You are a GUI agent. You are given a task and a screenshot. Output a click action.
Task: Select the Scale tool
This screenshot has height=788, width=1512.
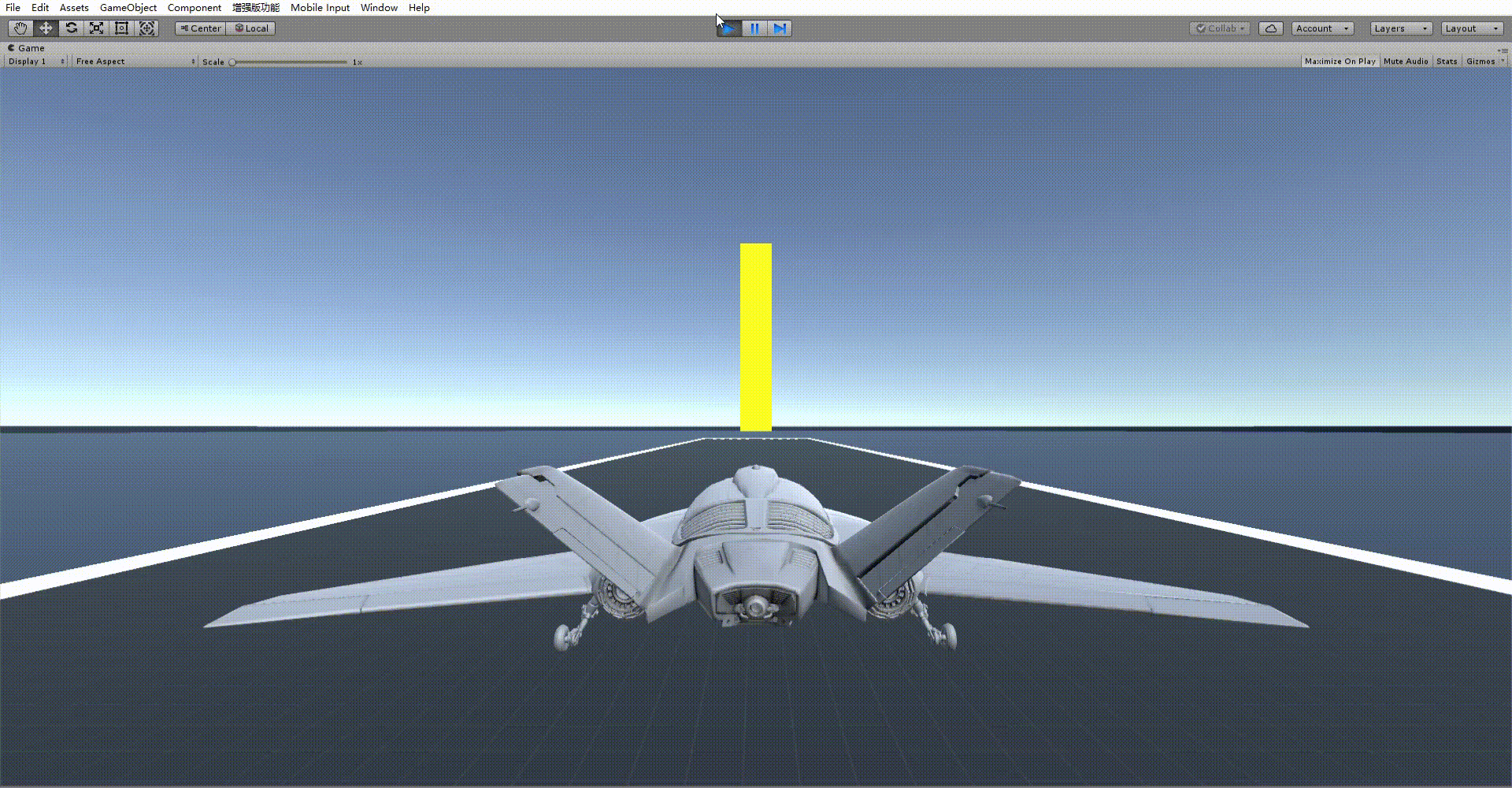pyautogui.click(x=96, y=28)
